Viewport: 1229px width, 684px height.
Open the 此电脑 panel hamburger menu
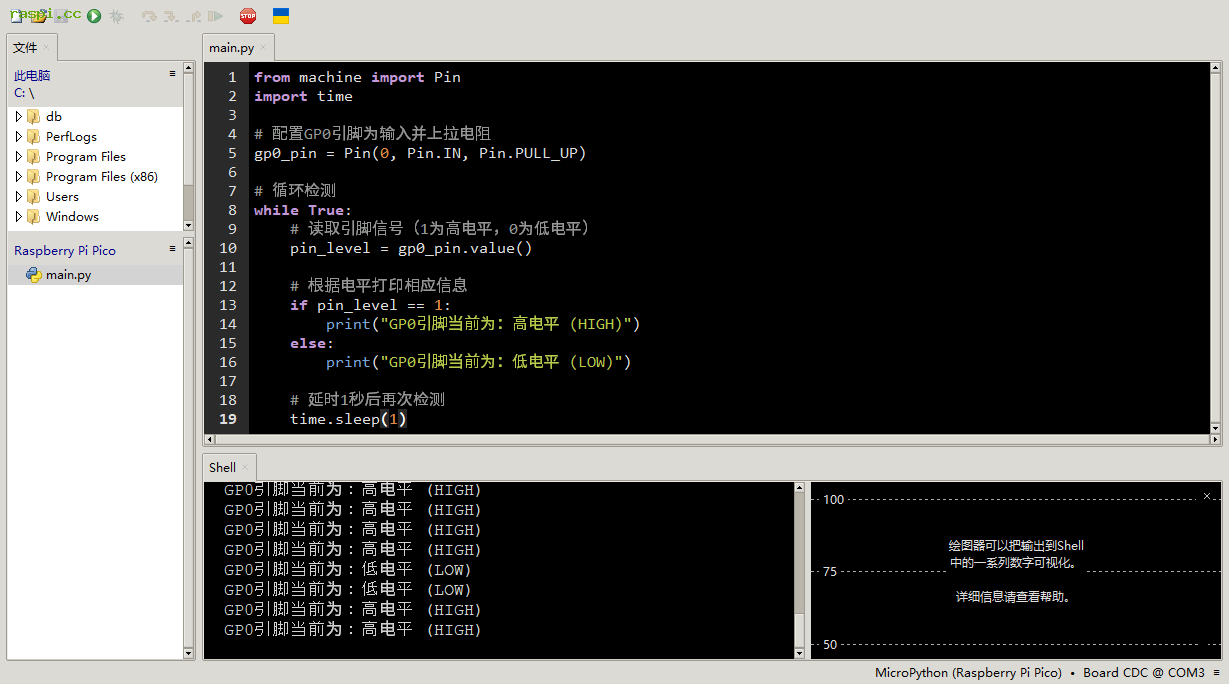tap(172, 74)
